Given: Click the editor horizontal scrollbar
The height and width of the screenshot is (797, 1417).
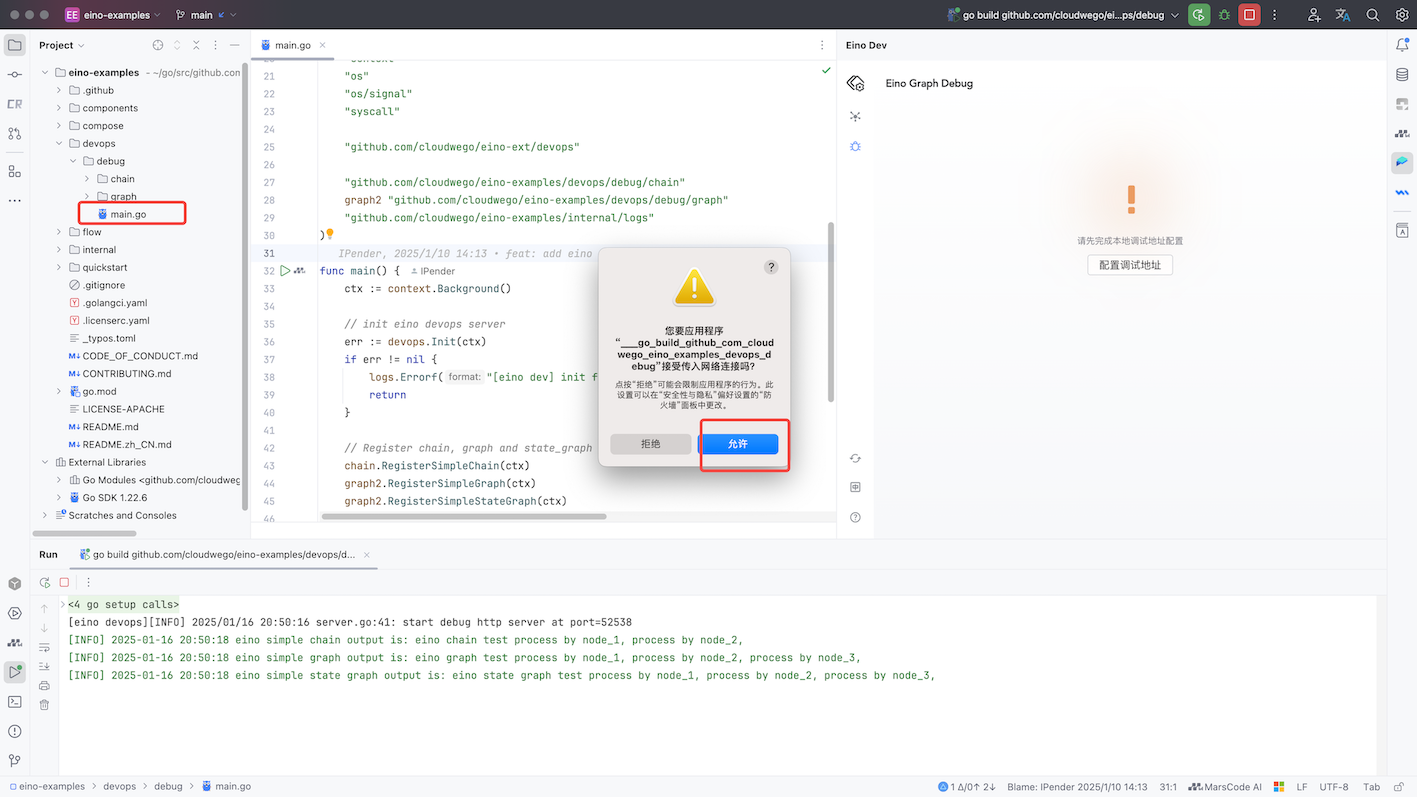Looking at the screenshot, I should coord(464,517).
